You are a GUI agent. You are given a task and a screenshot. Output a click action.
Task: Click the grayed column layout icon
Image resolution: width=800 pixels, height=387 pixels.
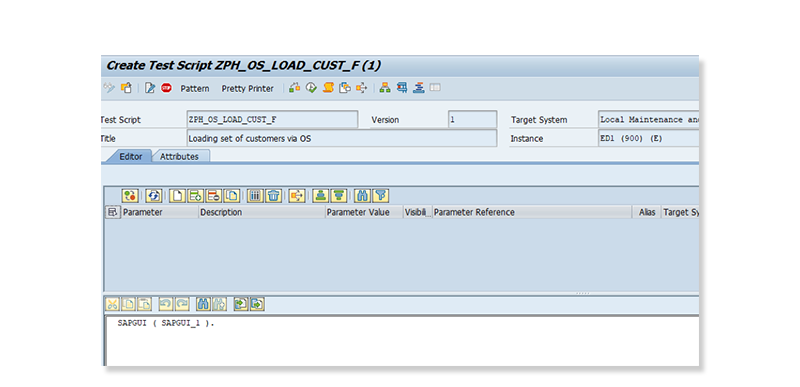pyautogui.click(x=435, y=88)
